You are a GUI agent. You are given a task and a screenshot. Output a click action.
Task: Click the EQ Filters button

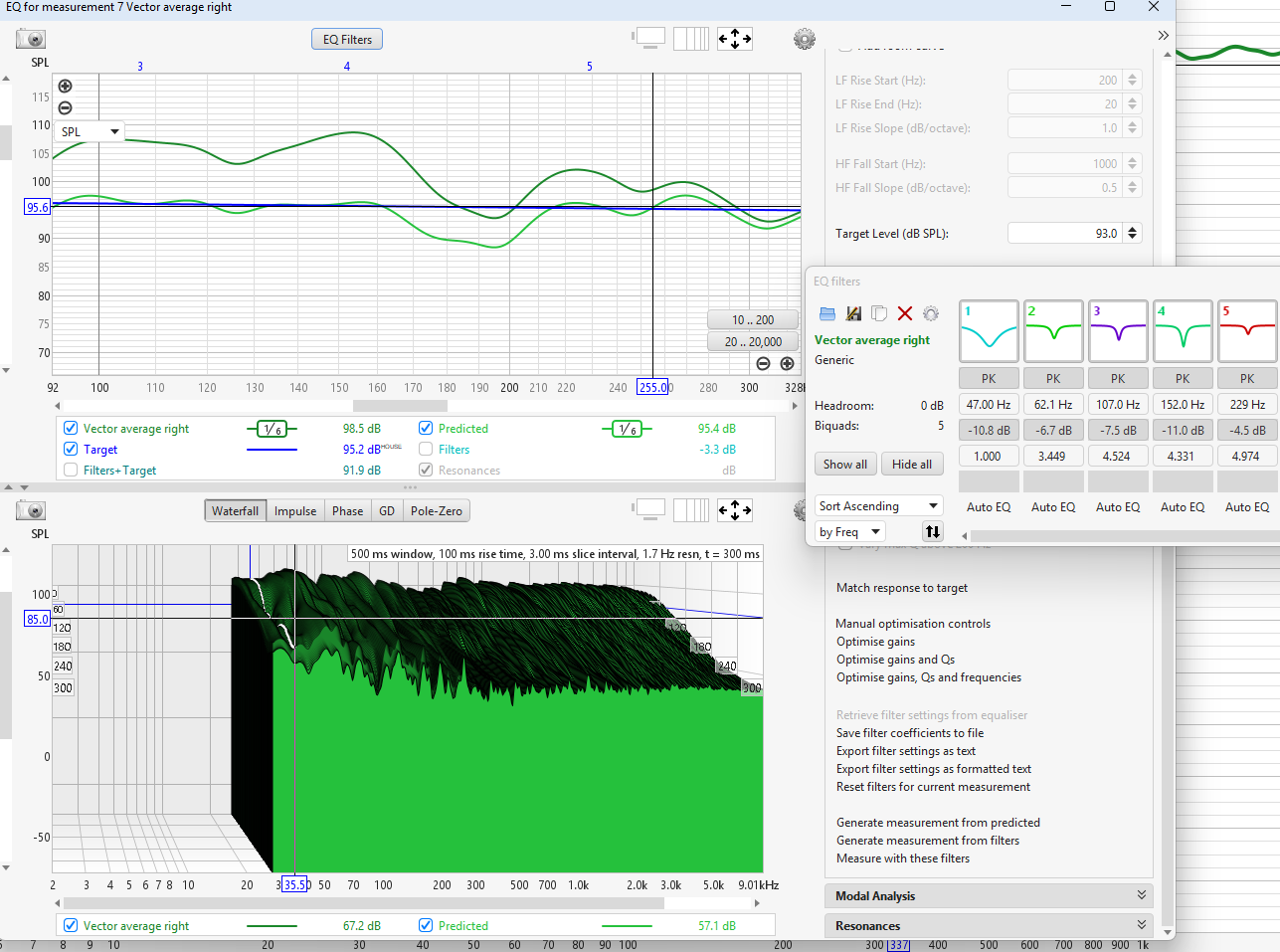[x=347, y=39]
